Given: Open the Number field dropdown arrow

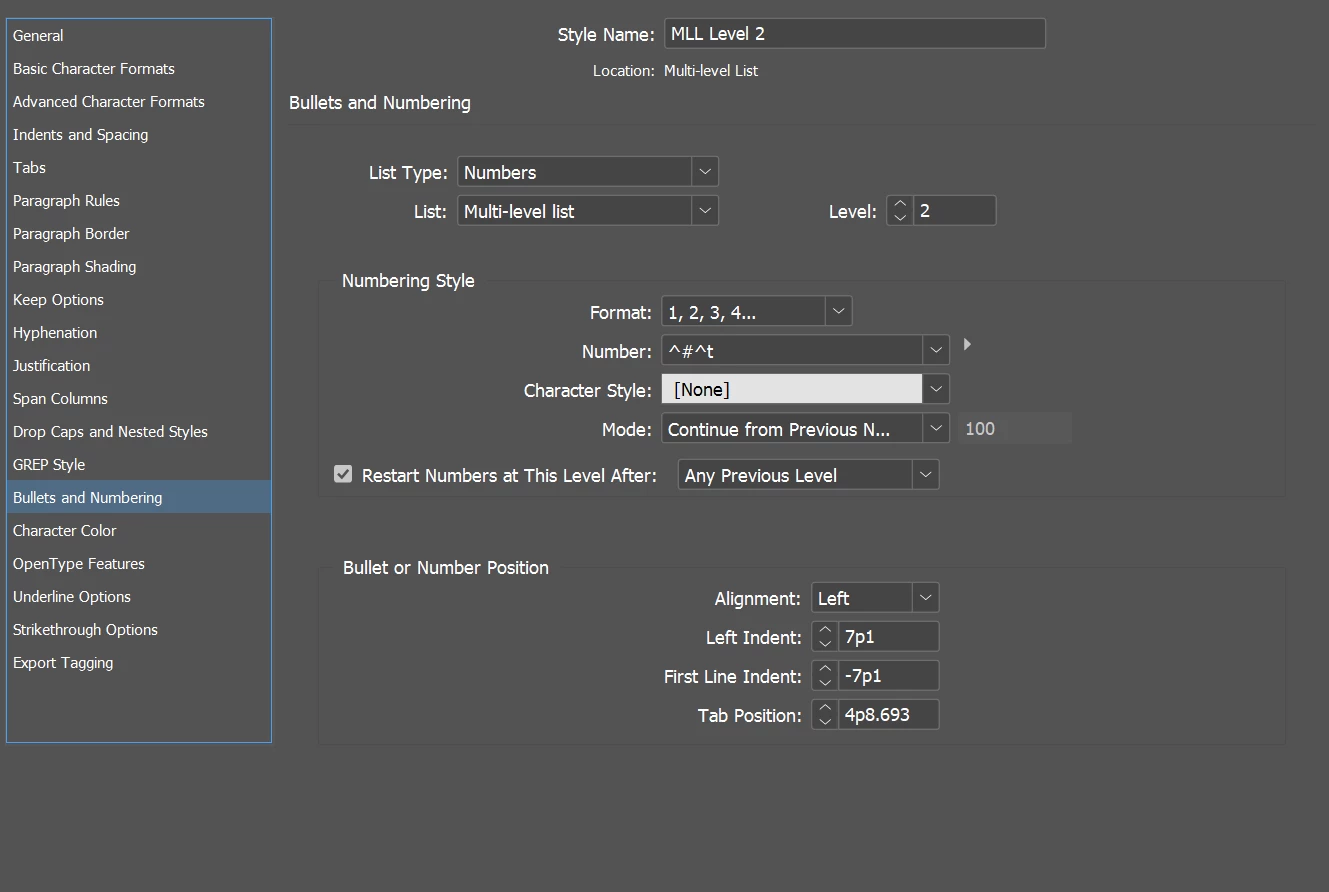Looking at the screenshot, I should point(936,351).
